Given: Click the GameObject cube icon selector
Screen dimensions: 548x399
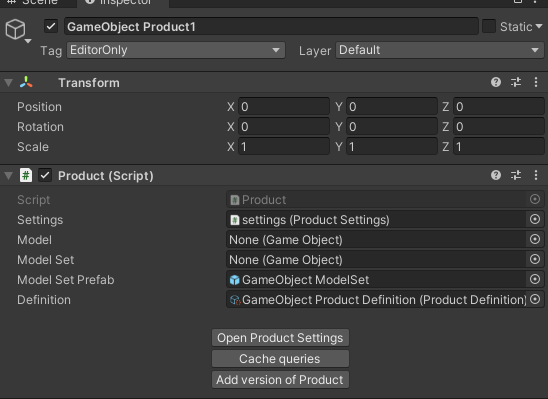Looking at the screenshot, I should [17, 31].
